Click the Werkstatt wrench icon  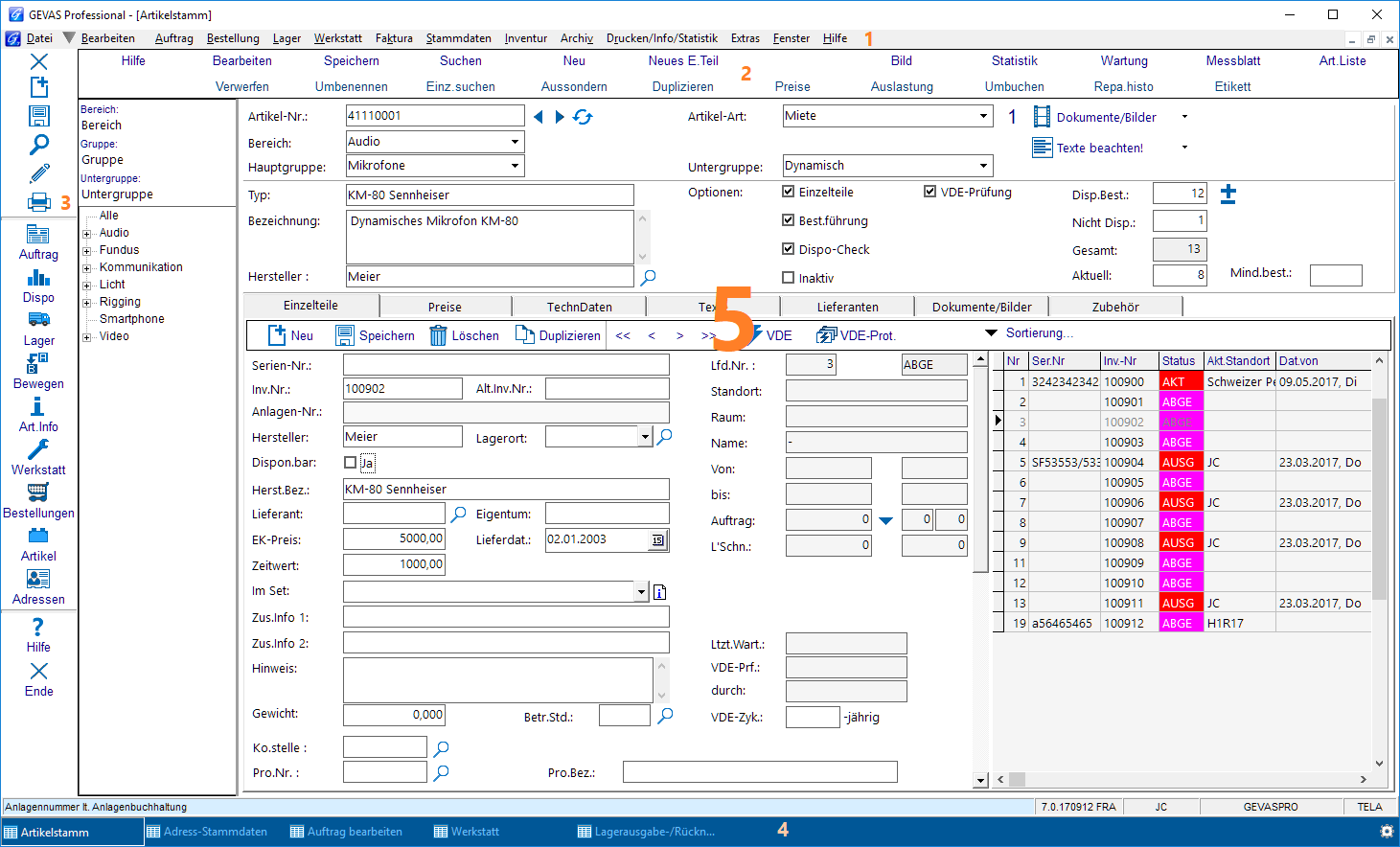pyautogui.click(x=38, y=449)
